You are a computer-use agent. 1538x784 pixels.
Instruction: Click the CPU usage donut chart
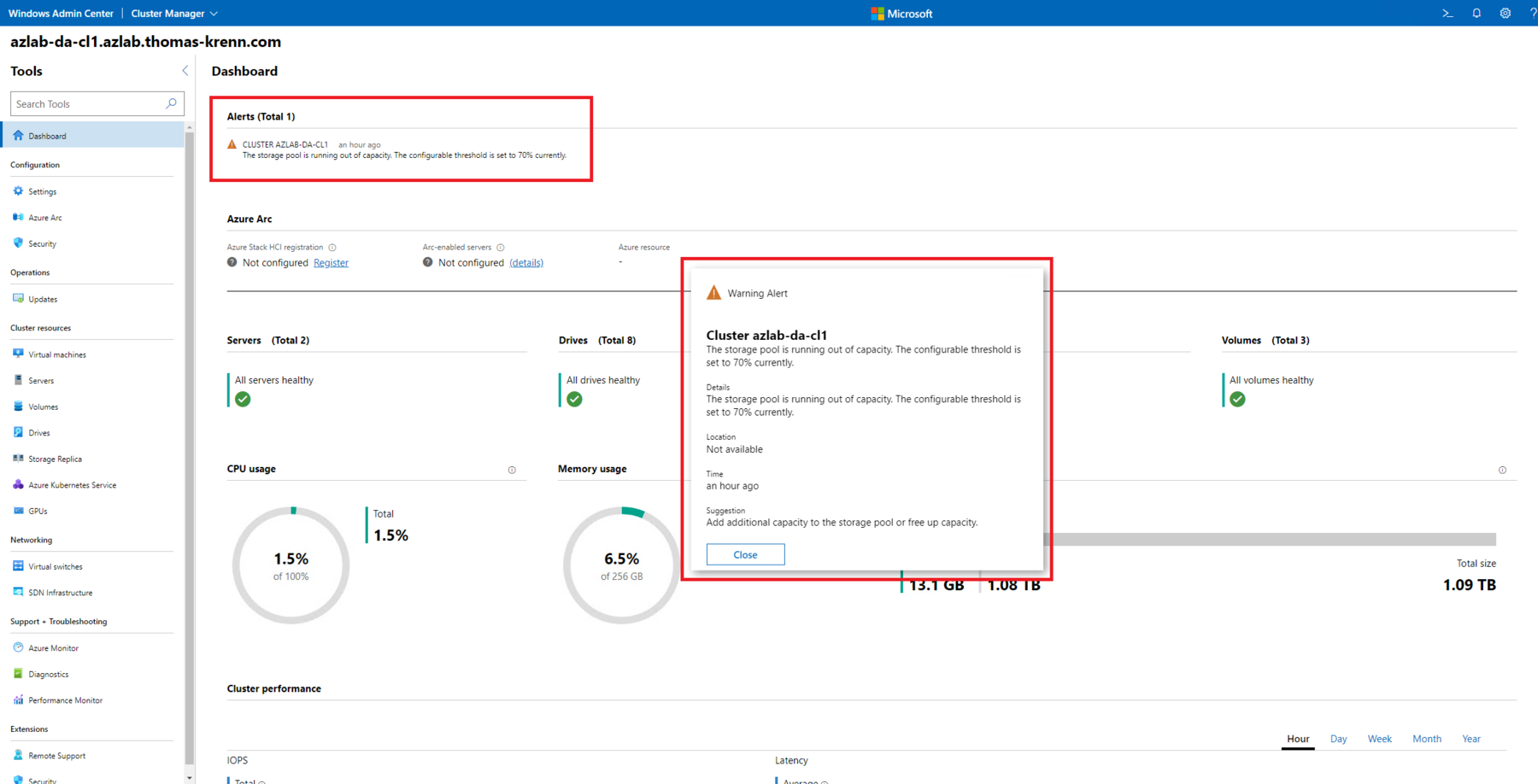tap(291, 565)
